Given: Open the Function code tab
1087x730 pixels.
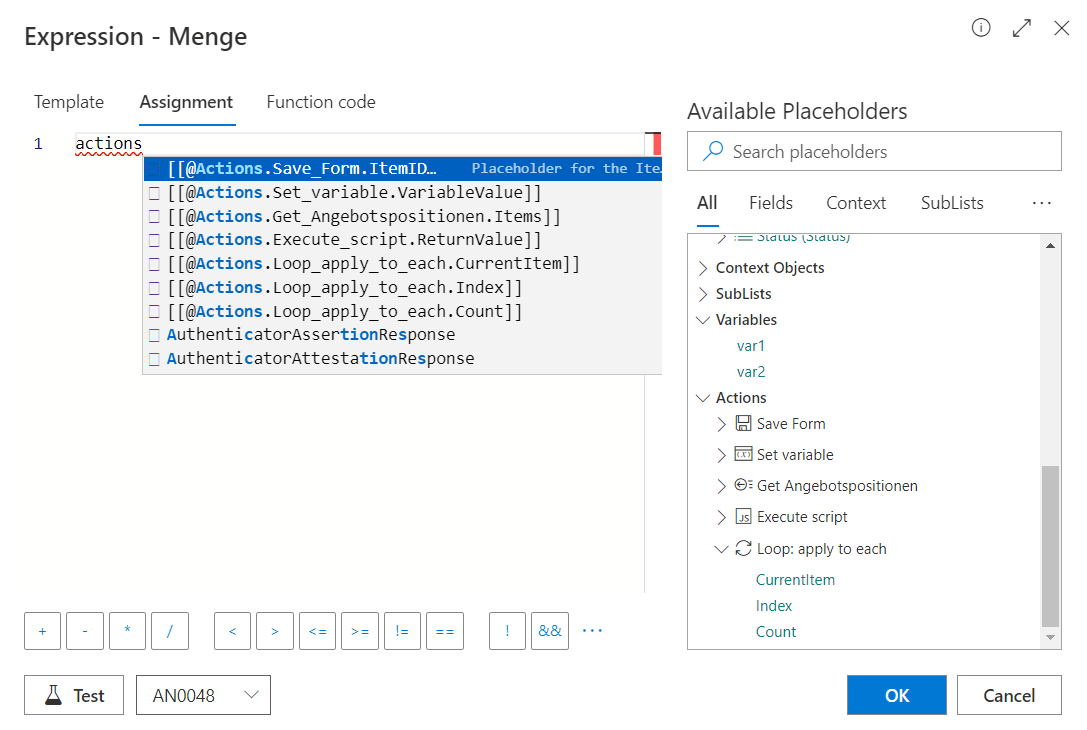Looking at the screenshot, I should coord(321,102).
